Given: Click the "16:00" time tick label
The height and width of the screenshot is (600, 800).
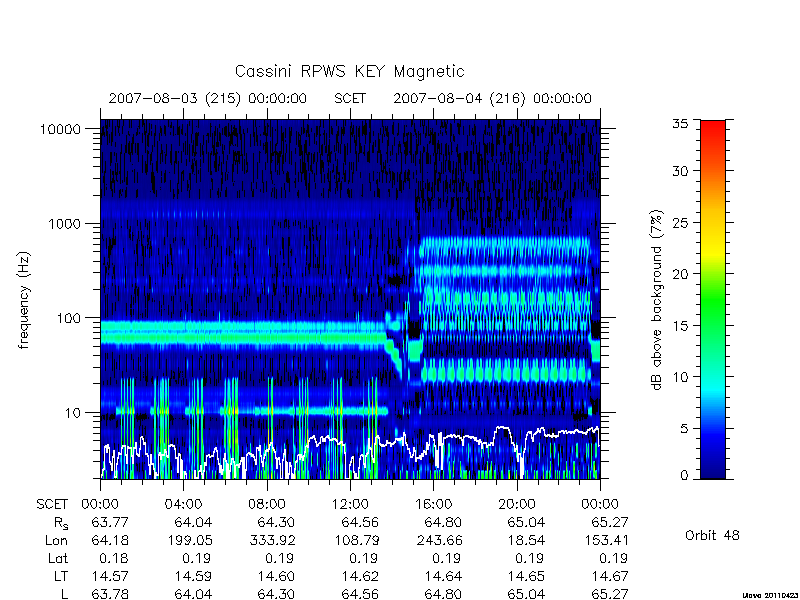Looking at the screenshot, I should coord(433,505).
